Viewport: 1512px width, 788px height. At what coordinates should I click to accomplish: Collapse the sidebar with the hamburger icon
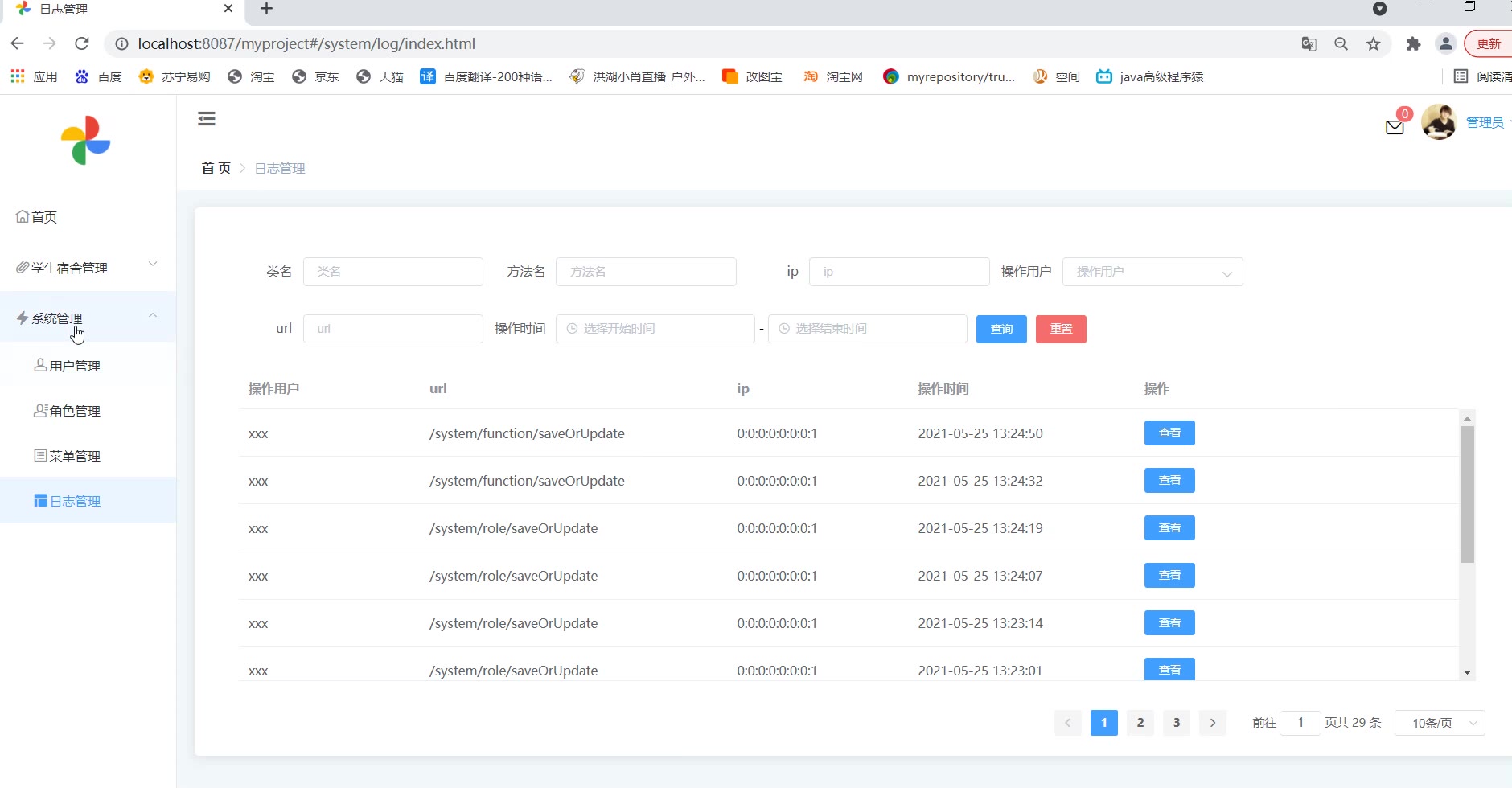pos(207,119)
